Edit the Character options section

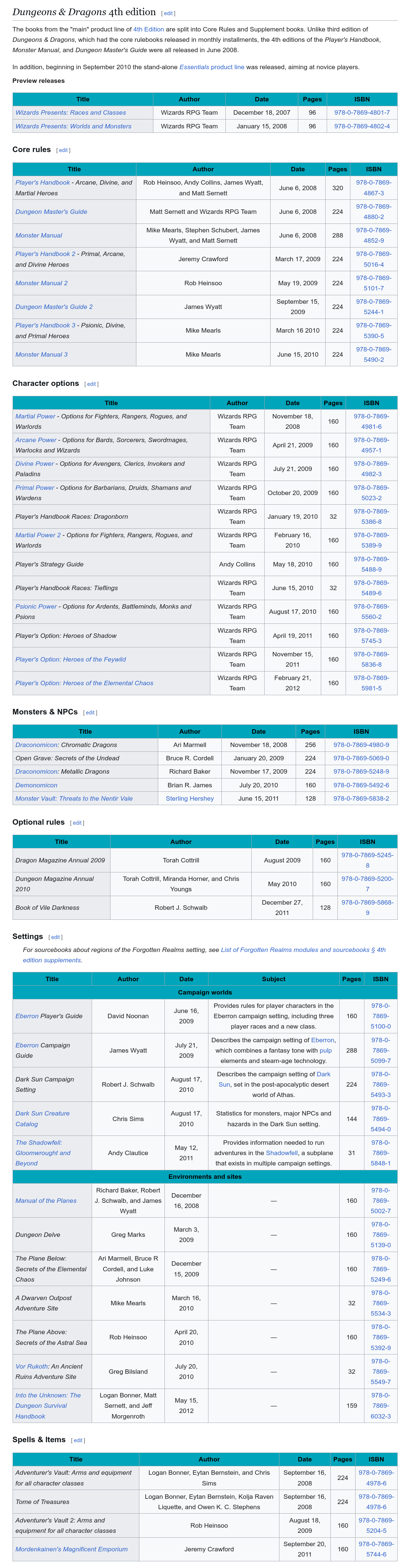[x=91, y=384]
